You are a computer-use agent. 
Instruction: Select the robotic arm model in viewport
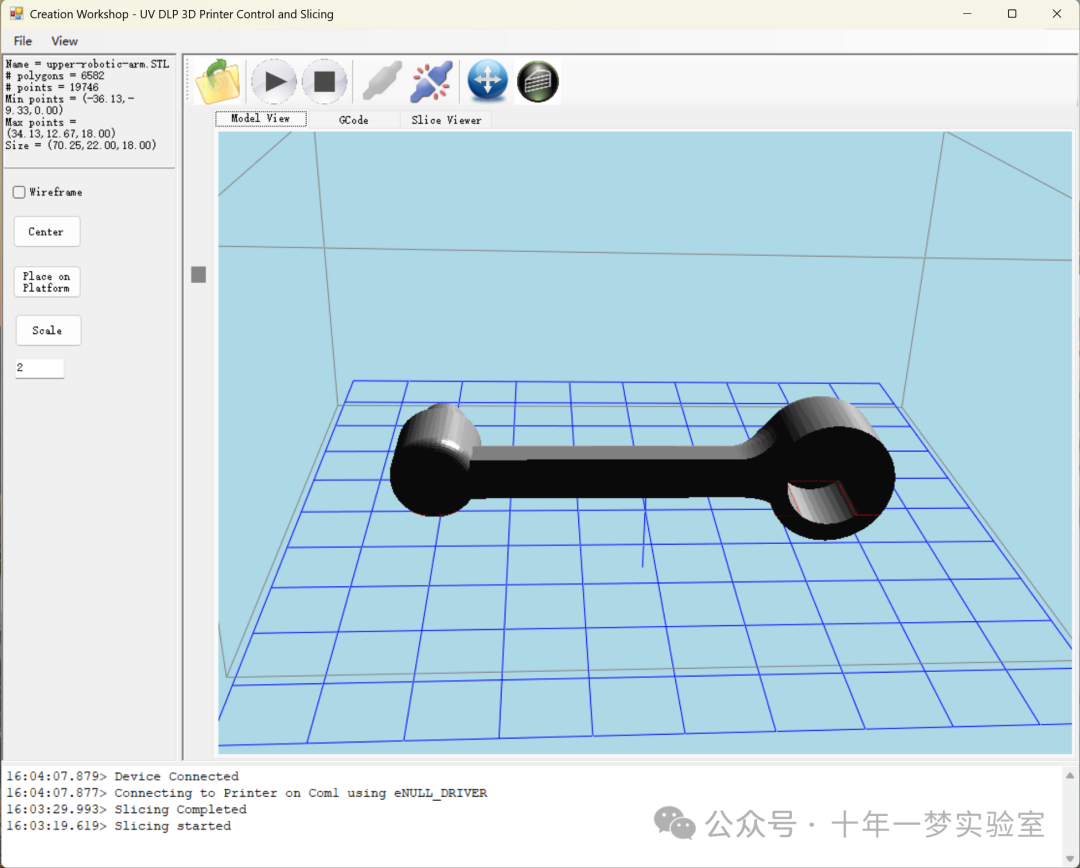pyautogui.click(x=642, y=468)
